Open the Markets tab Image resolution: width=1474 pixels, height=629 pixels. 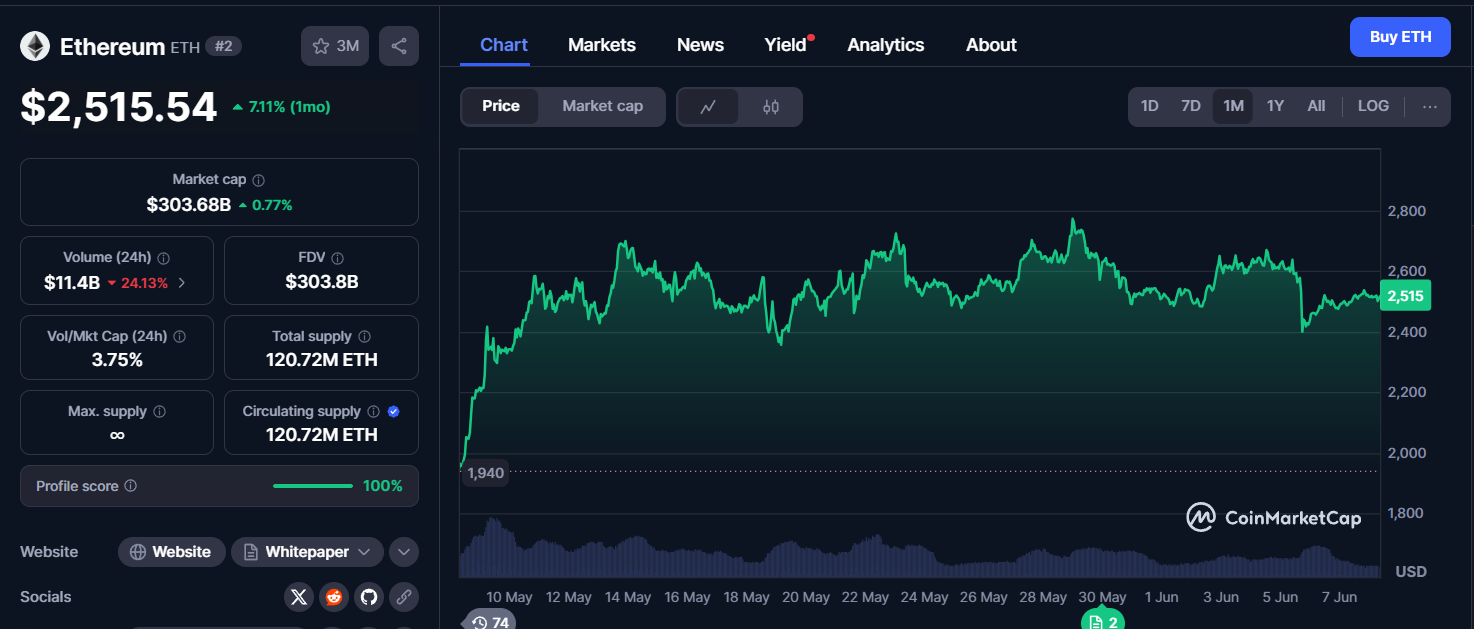coord(602,45)
